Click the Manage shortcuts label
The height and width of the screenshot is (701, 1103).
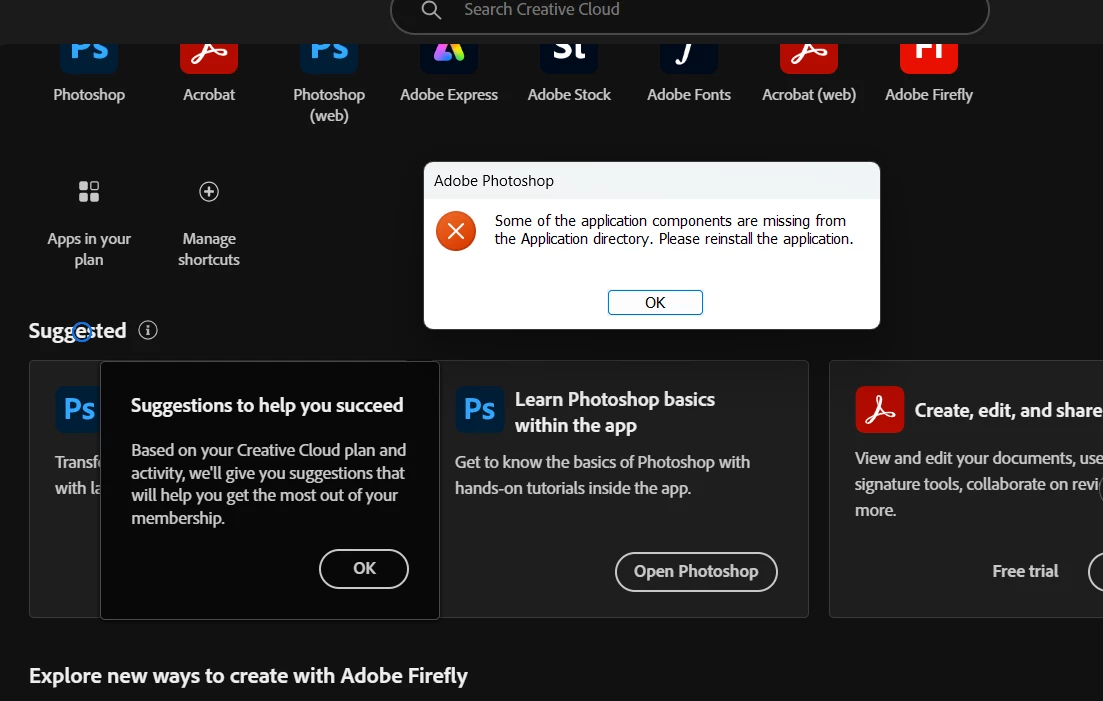point(209,249)
